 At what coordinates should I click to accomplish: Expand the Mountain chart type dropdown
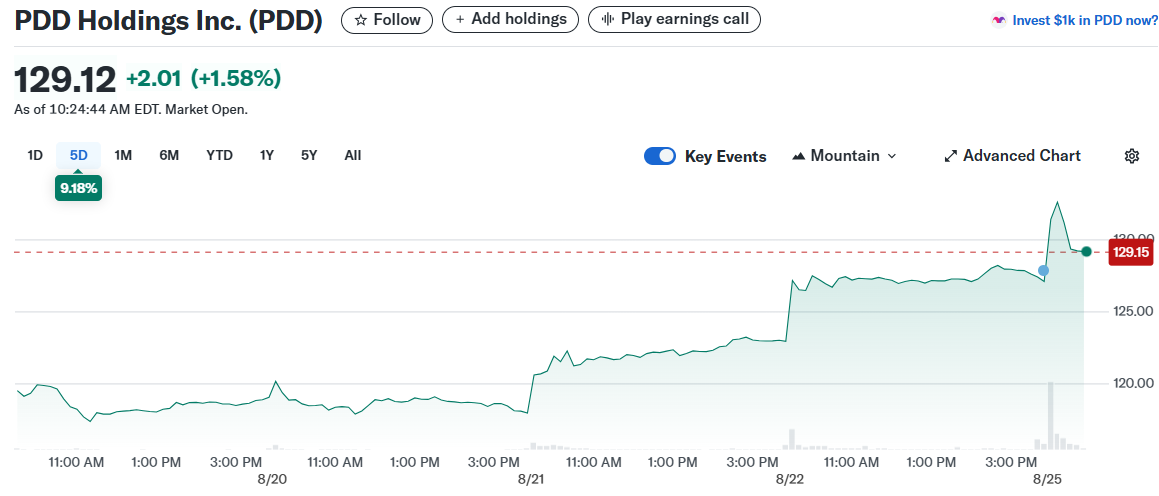844,156
